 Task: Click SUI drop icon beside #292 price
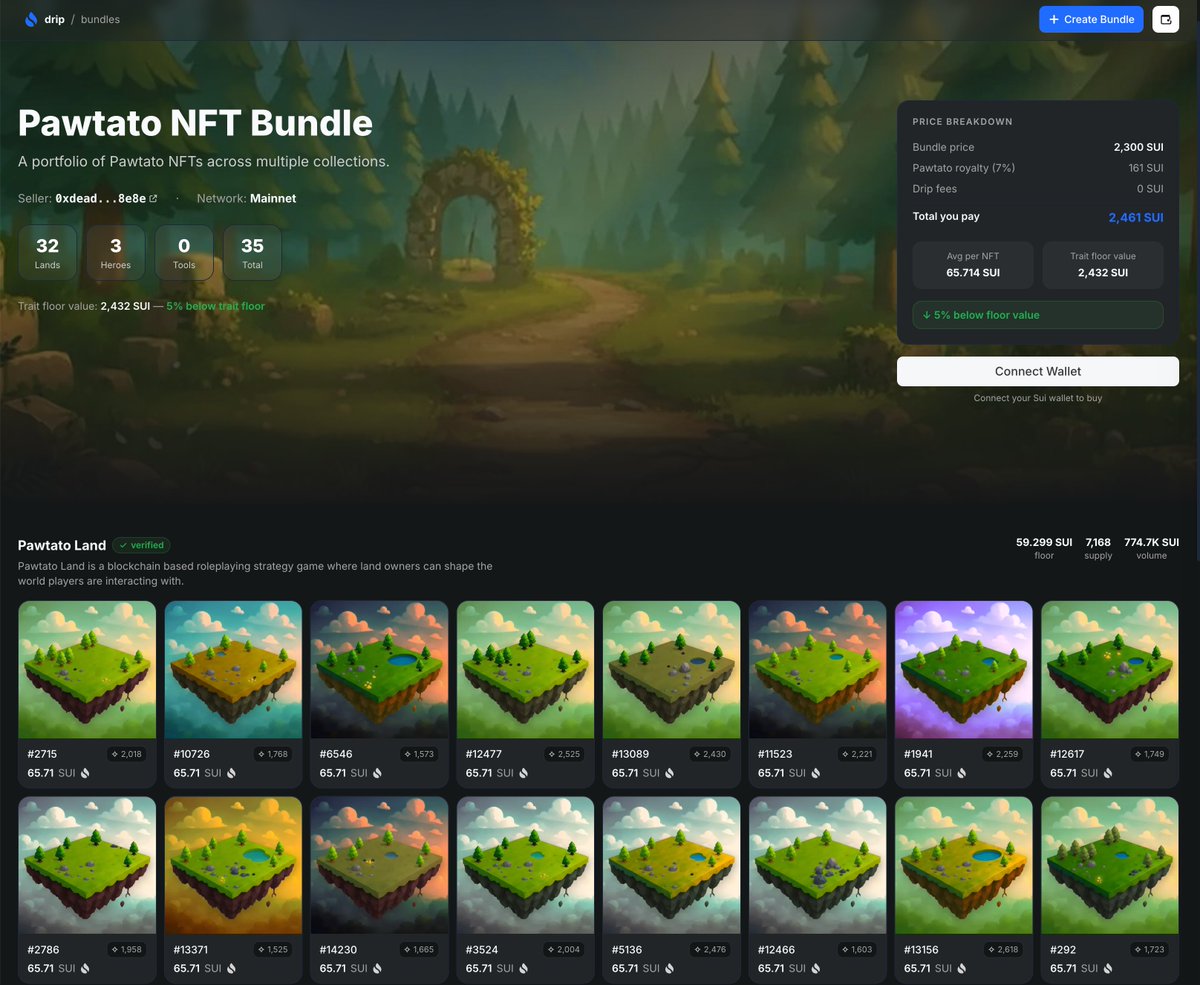[1108, 968]
